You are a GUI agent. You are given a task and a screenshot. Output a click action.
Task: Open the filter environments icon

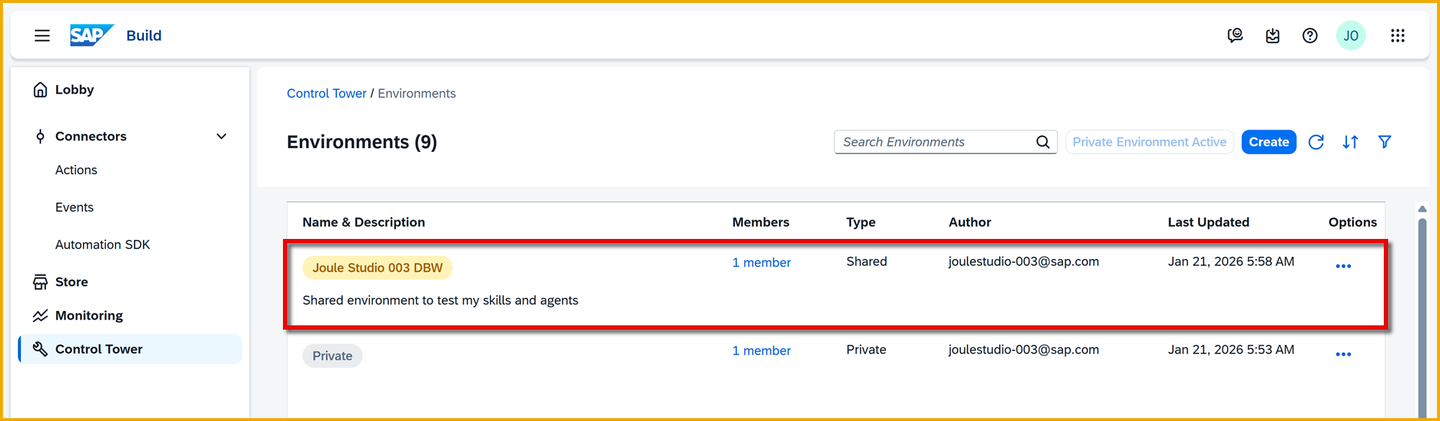click(1385, 142)
